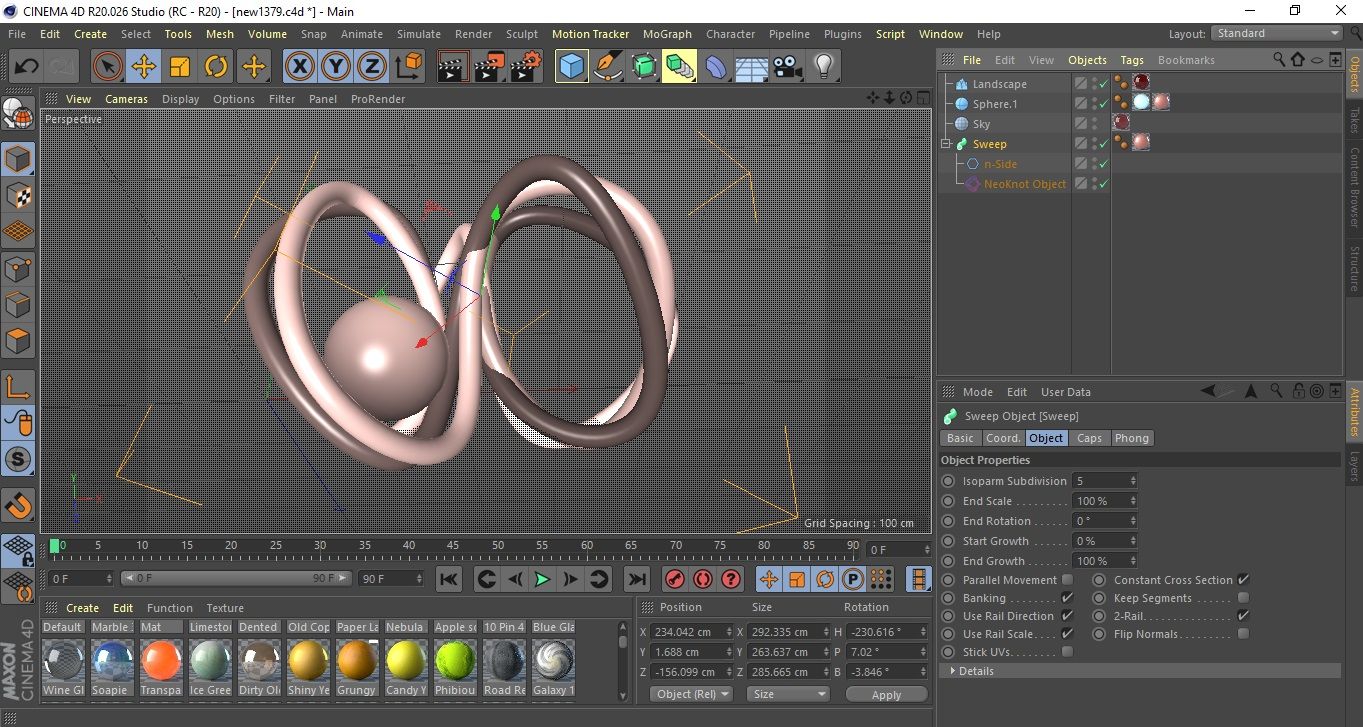Switch to Texture mode icon

18,195
